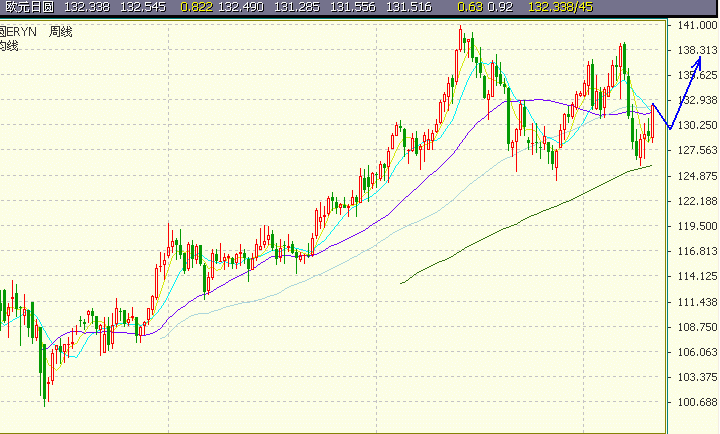Select the latest red candle before blue projection
Viewport: 720px width, 434px height.
[653, 123]
